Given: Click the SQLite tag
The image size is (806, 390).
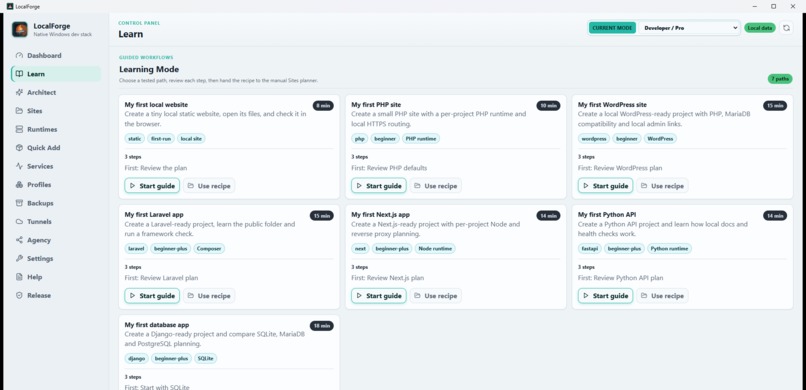Looking at the screenshot, I should [206, 359].
